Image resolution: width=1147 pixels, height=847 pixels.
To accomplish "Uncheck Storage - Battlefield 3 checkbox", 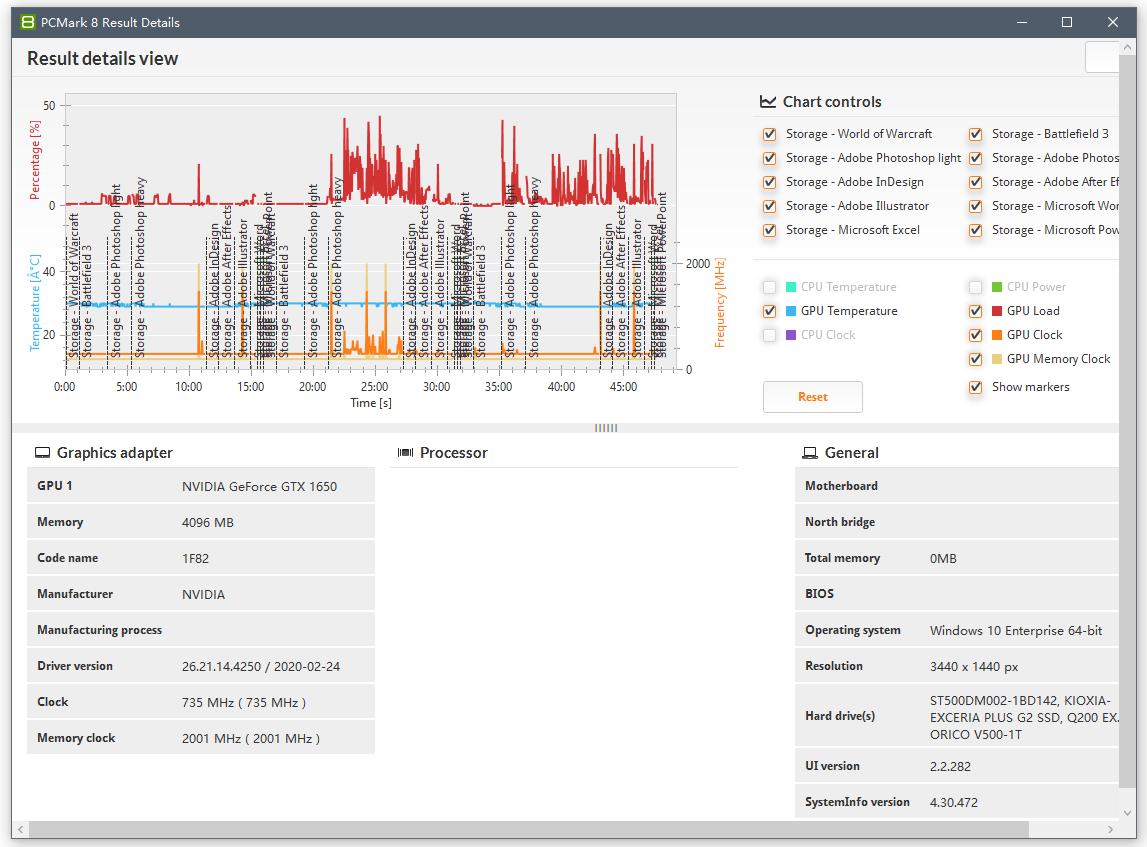I will pyautogui.click(x=975, y=134).
